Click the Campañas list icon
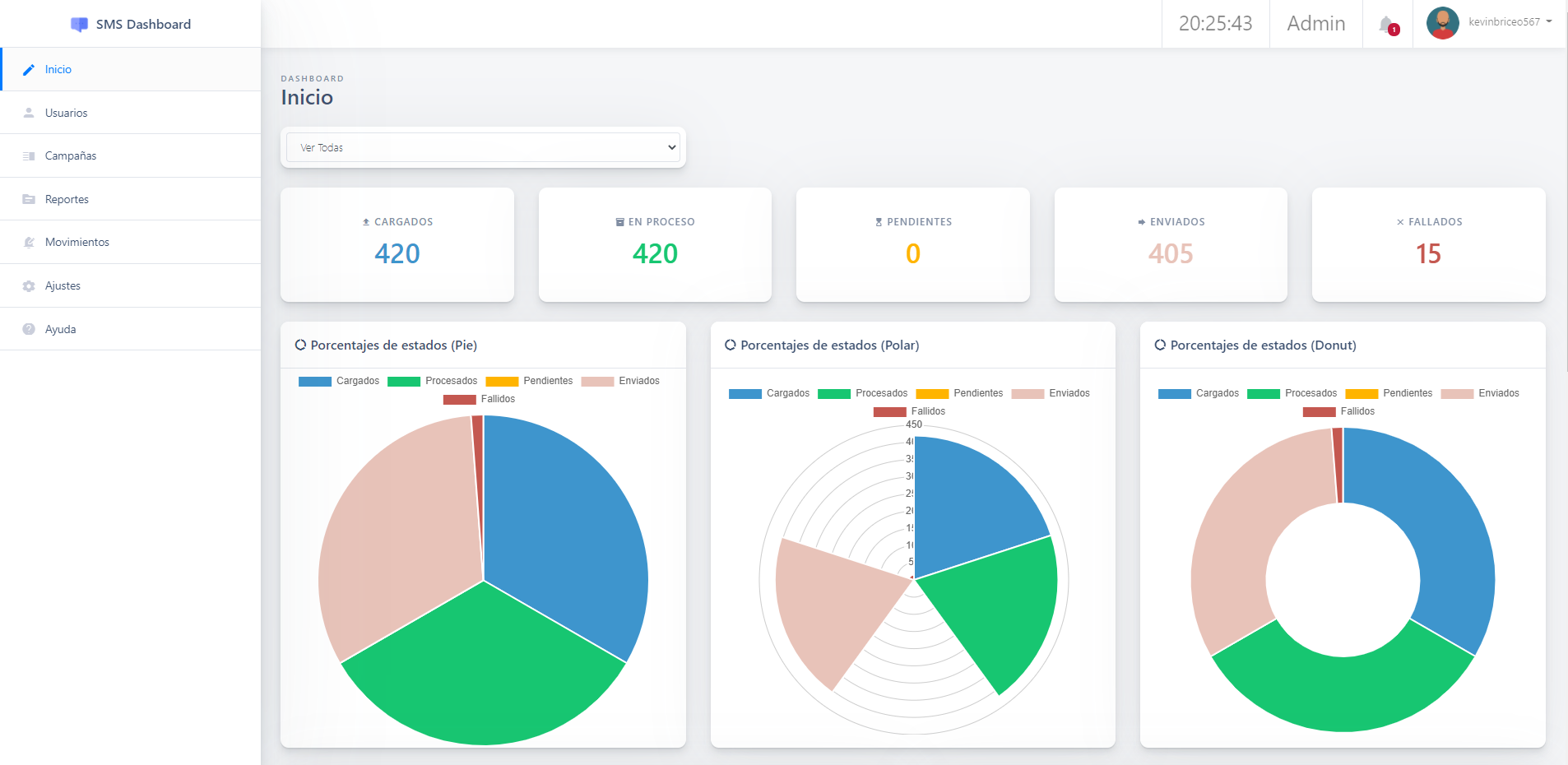The image size is (1568, 765). coord(29,156)
